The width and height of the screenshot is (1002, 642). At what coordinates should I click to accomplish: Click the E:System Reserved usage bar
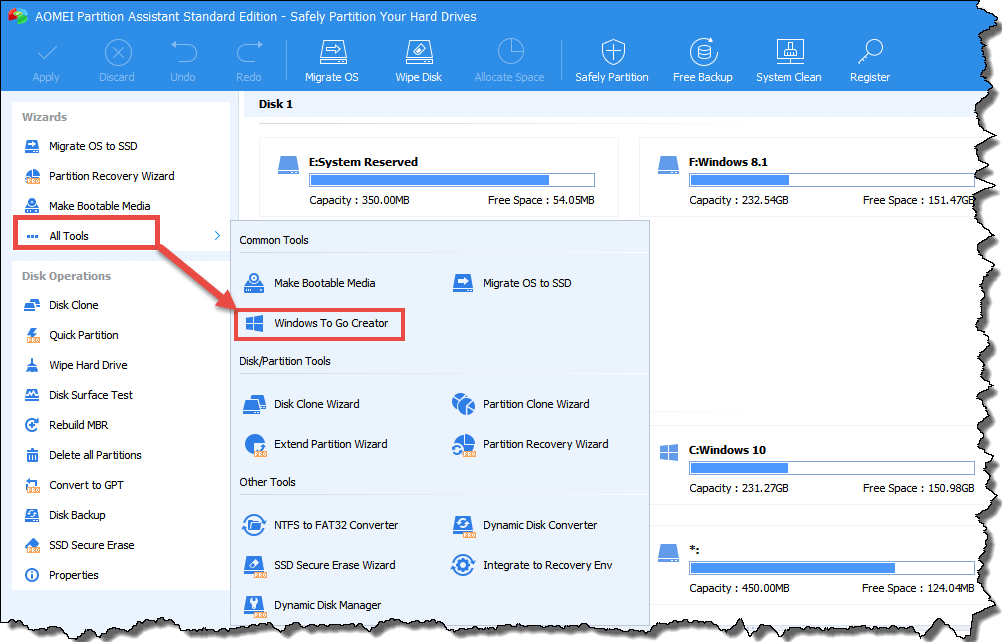coord(452,180)
